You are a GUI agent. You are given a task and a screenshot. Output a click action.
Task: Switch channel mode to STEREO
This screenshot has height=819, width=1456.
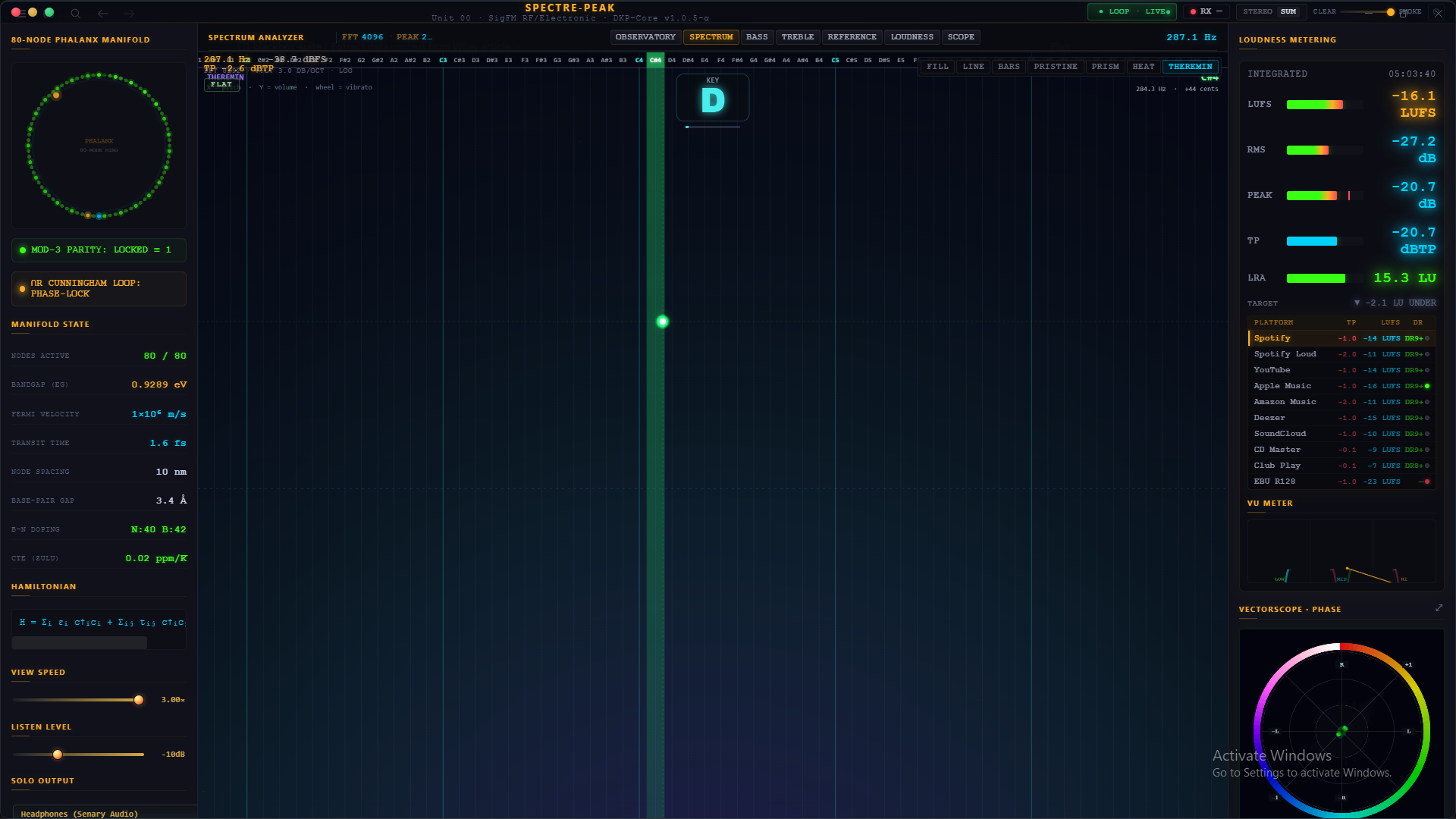coord(1257,11)
